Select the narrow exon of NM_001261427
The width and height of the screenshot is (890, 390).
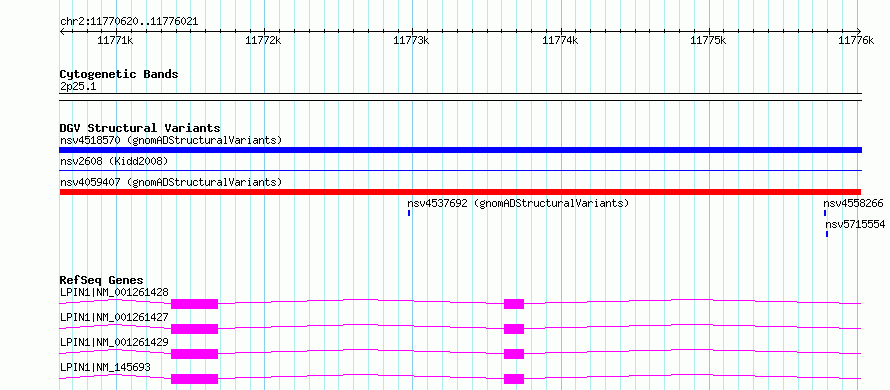[514, 329]
